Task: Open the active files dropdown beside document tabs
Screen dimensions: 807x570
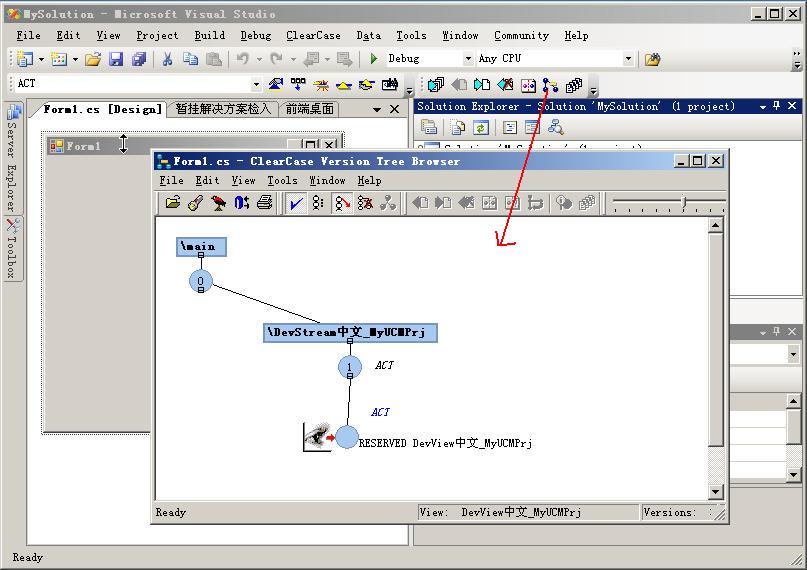Action: [377, 110]
